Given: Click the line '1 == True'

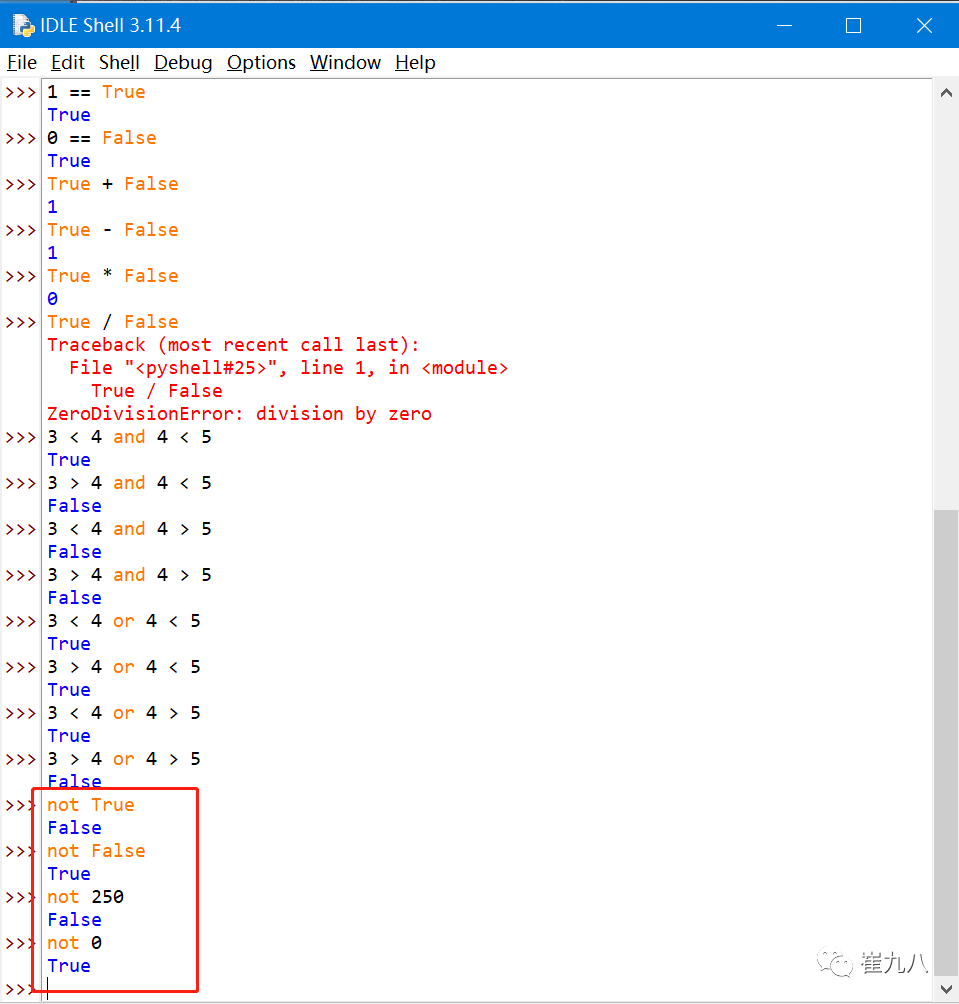Looking at the screenshot, I should tap(96, 92).
